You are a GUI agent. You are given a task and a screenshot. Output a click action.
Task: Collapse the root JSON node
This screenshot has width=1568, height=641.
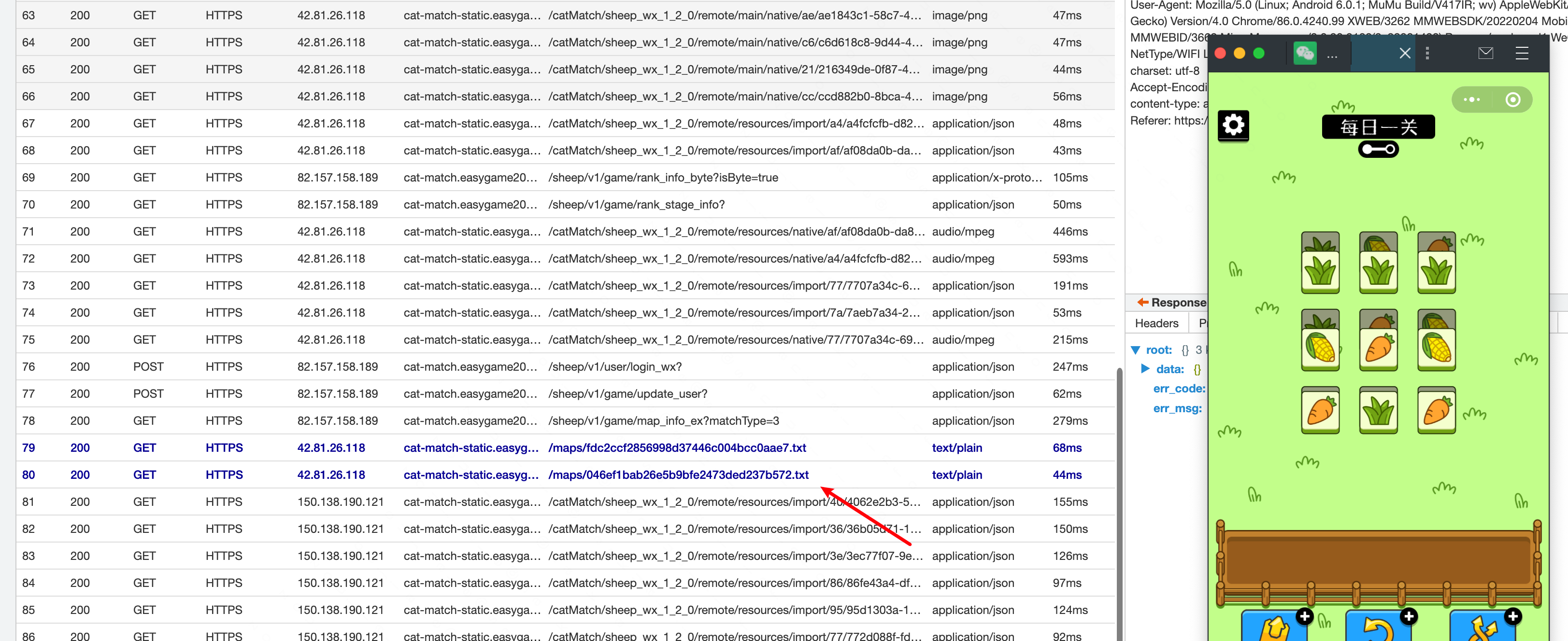tap(1135, 350)
